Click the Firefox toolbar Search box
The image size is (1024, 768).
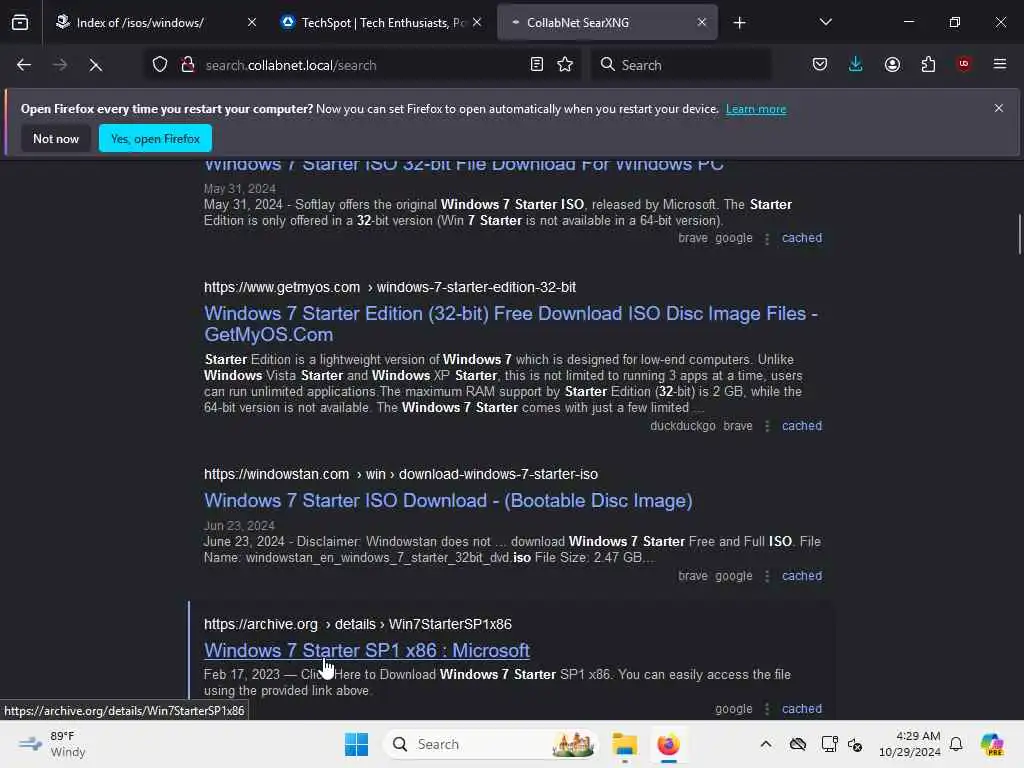682,65
